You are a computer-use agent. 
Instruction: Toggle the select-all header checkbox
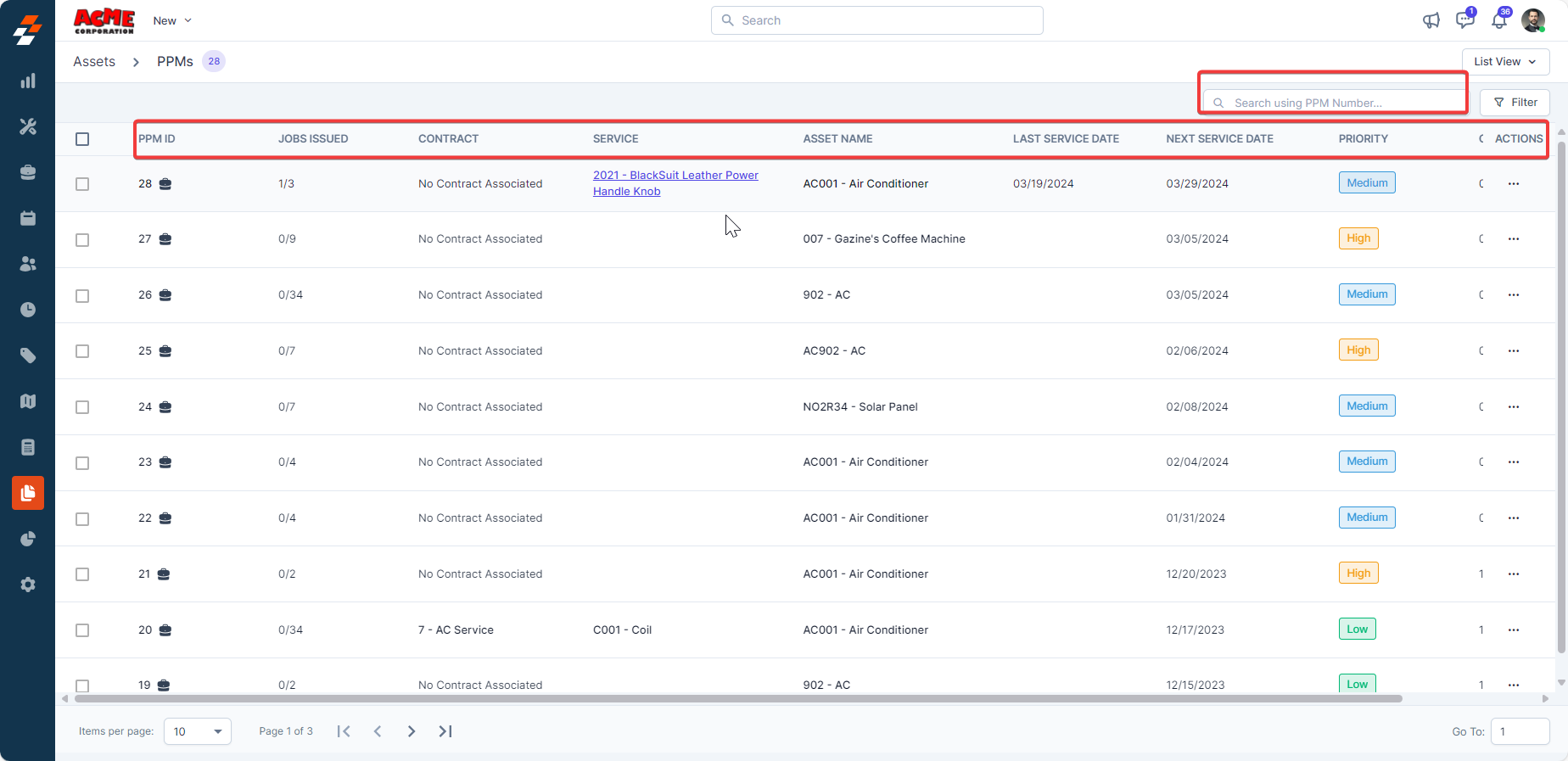[82, 139]
